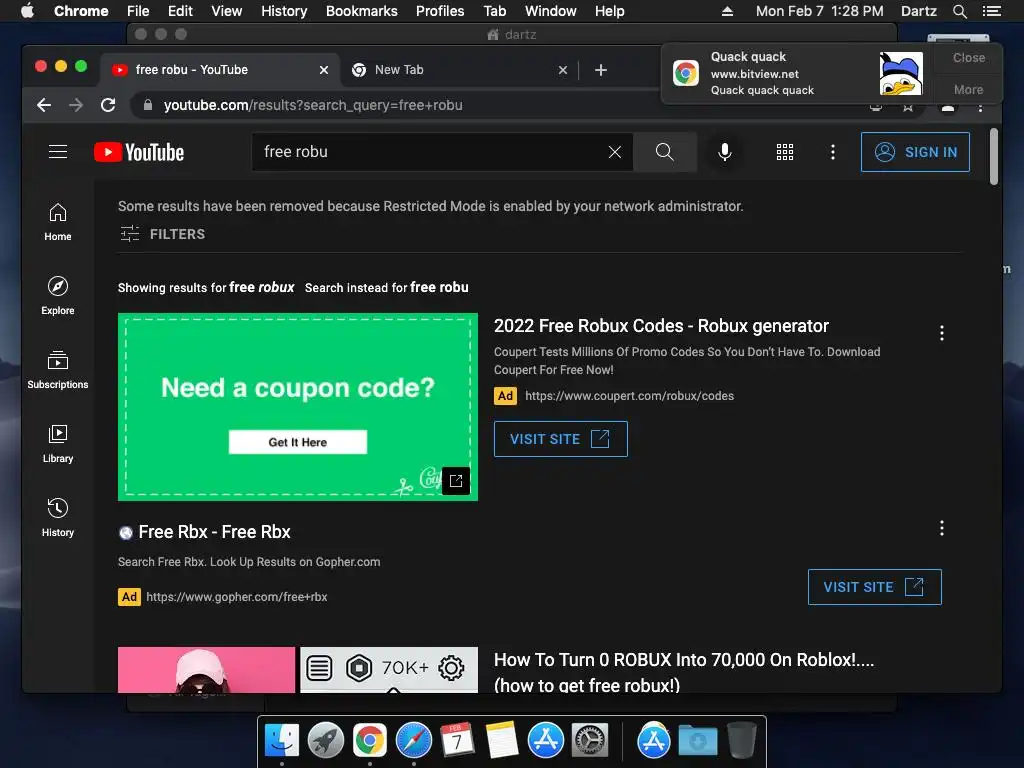
Task: Open the Apple menu
Action: tap(27, 11)
